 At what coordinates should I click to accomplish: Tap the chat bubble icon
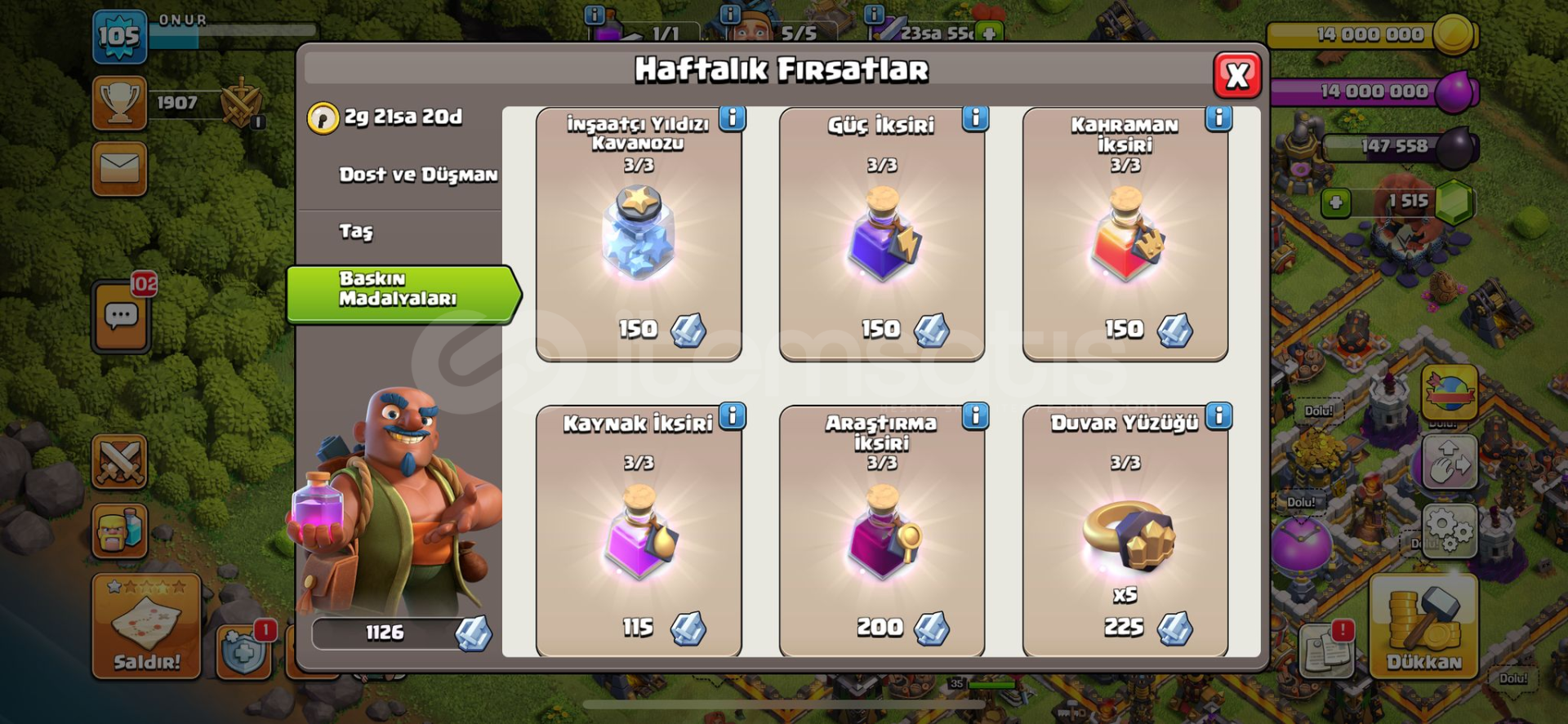pos(121,317)
